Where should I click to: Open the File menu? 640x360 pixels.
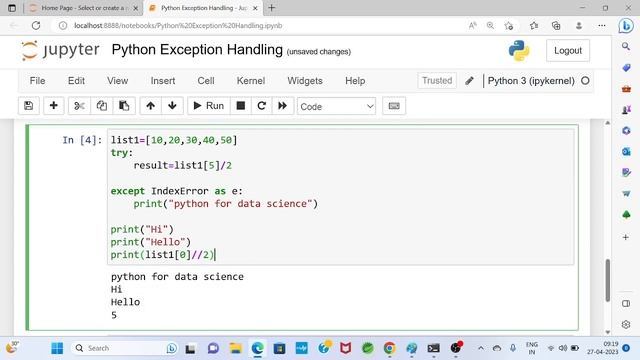37,81
